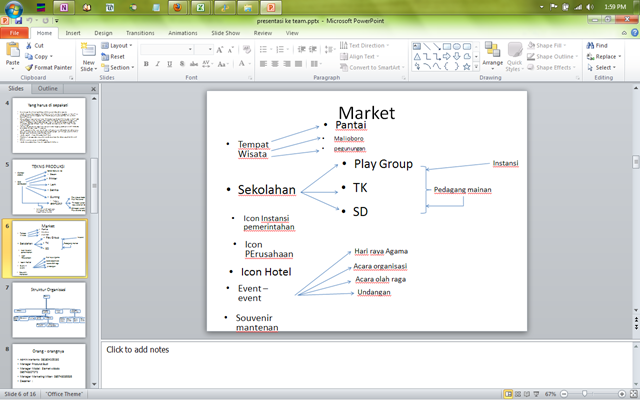
Task: Center text in paragraph group
Action: [x=275, y=64]
